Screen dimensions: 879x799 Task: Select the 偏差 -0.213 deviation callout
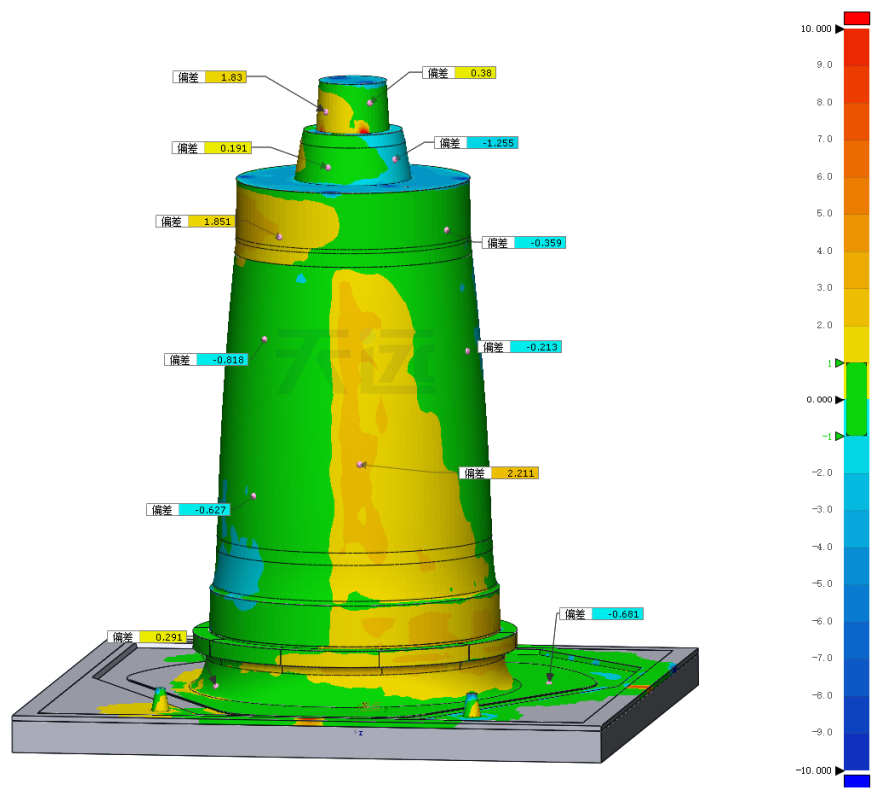point(520,347)
